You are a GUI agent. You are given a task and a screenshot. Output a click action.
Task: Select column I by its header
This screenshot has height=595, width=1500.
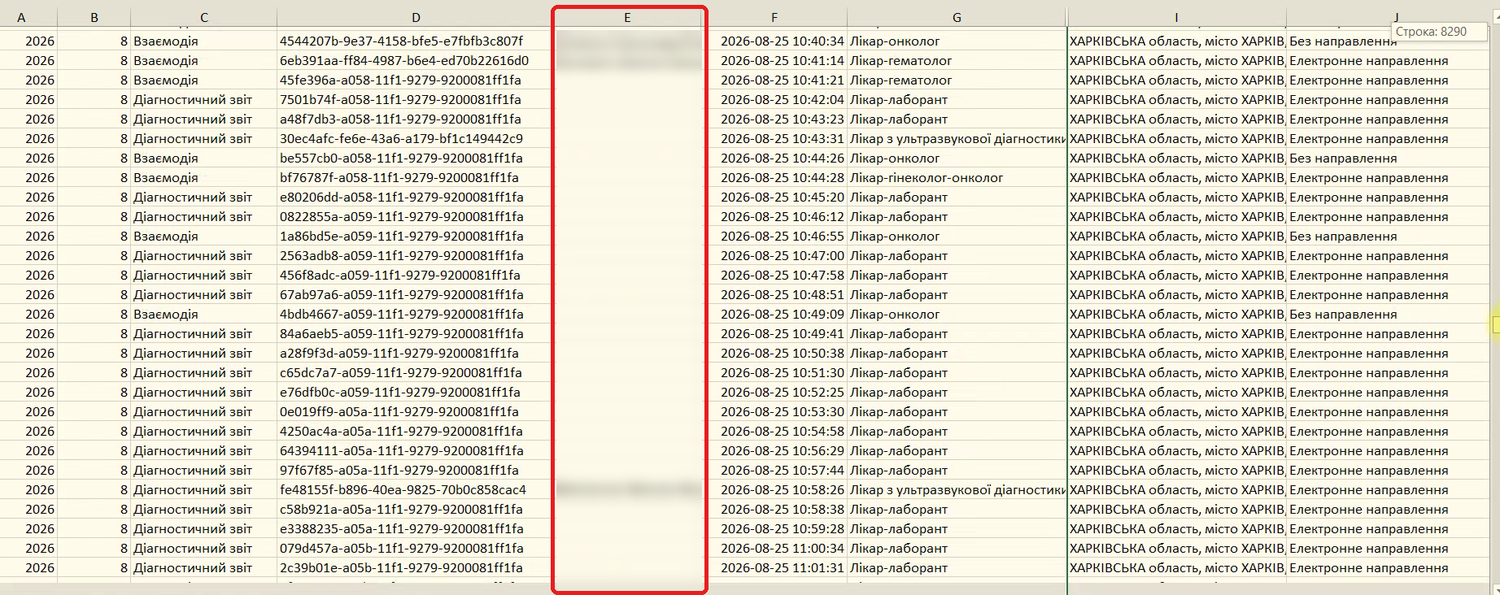1176,17
